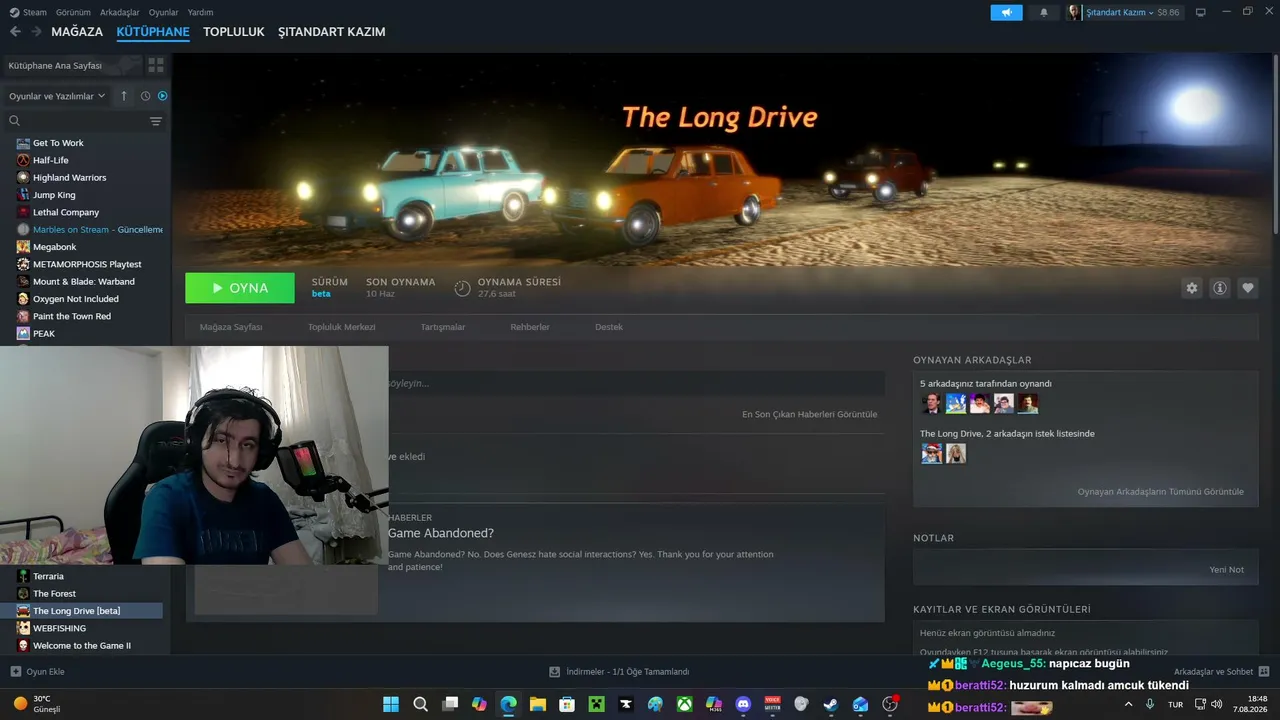This screenshot has height=720, width=1280.
Task: Open the Arkadaşlar menu
Action: 120,12
